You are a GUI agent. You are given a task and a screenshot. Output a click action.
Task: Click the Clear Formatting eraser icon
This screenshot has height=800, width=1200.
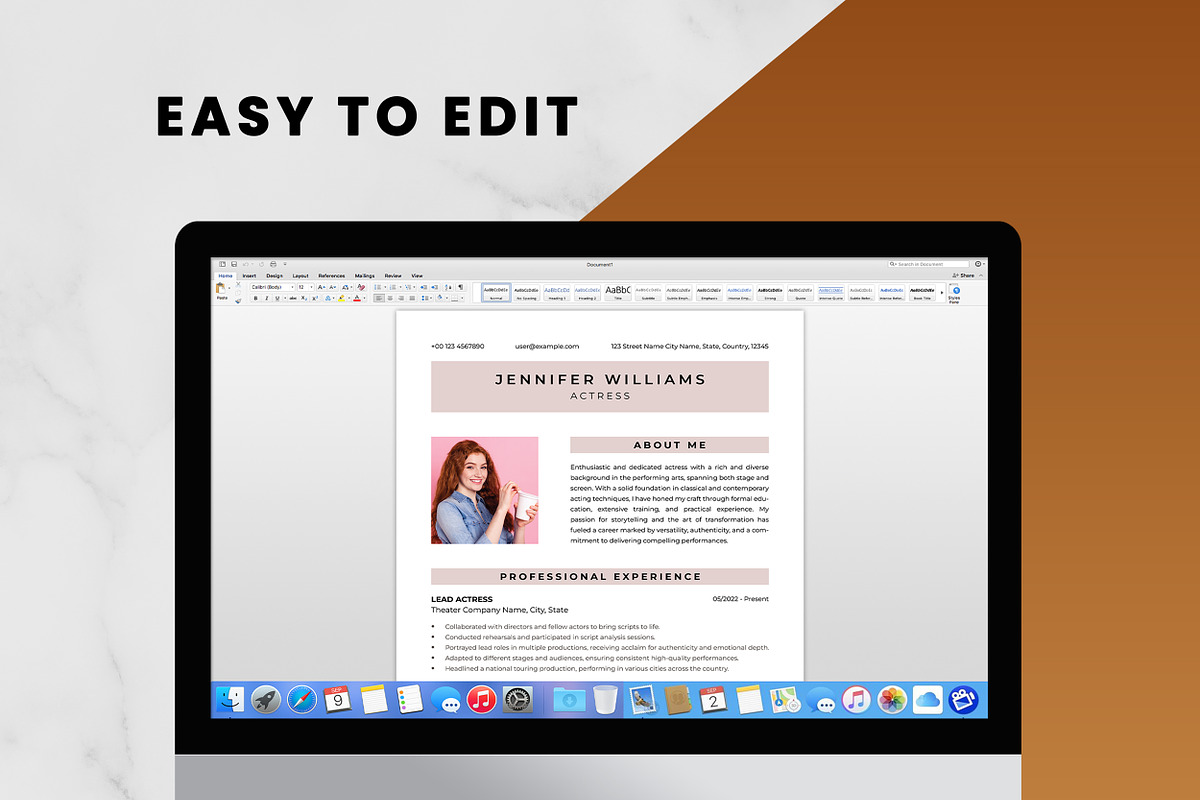361,287
